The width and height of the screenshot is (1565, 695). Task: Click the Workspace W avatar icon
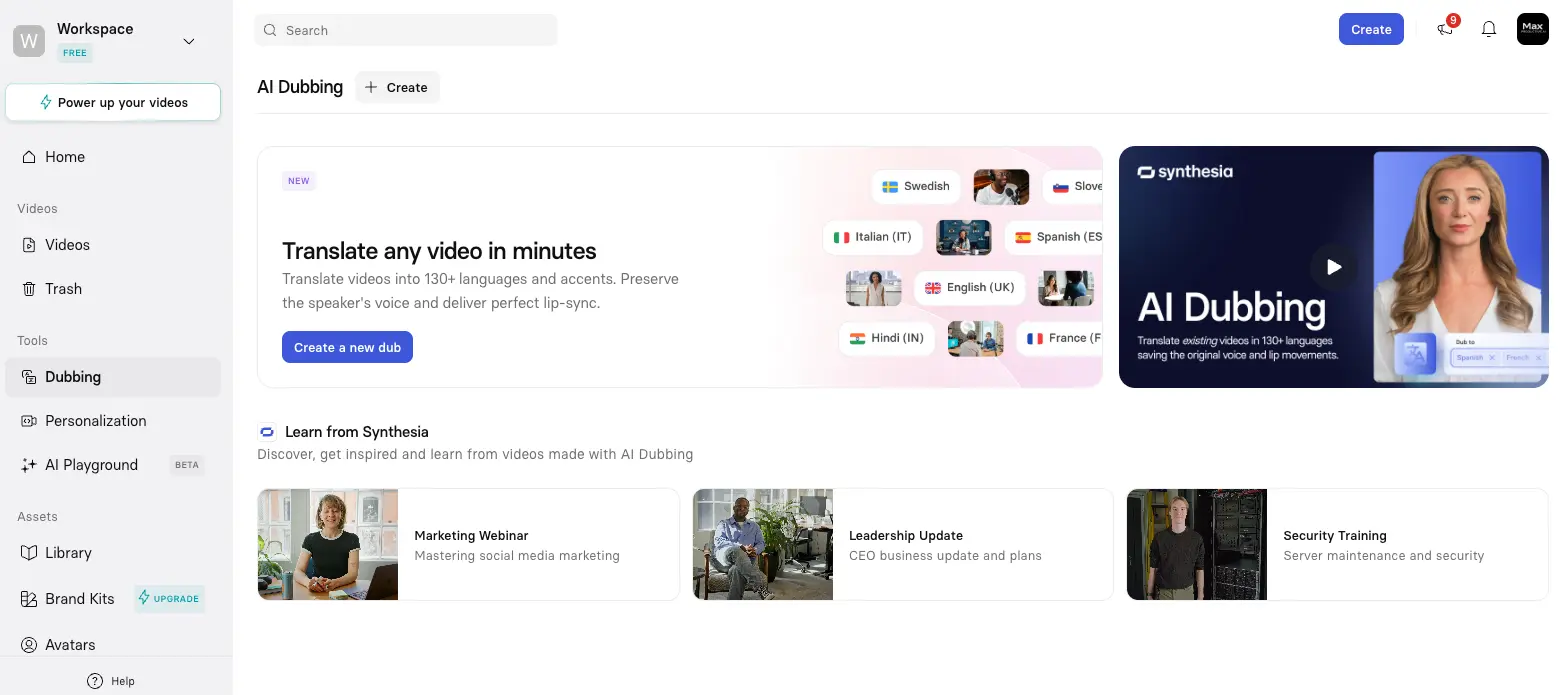29,41
